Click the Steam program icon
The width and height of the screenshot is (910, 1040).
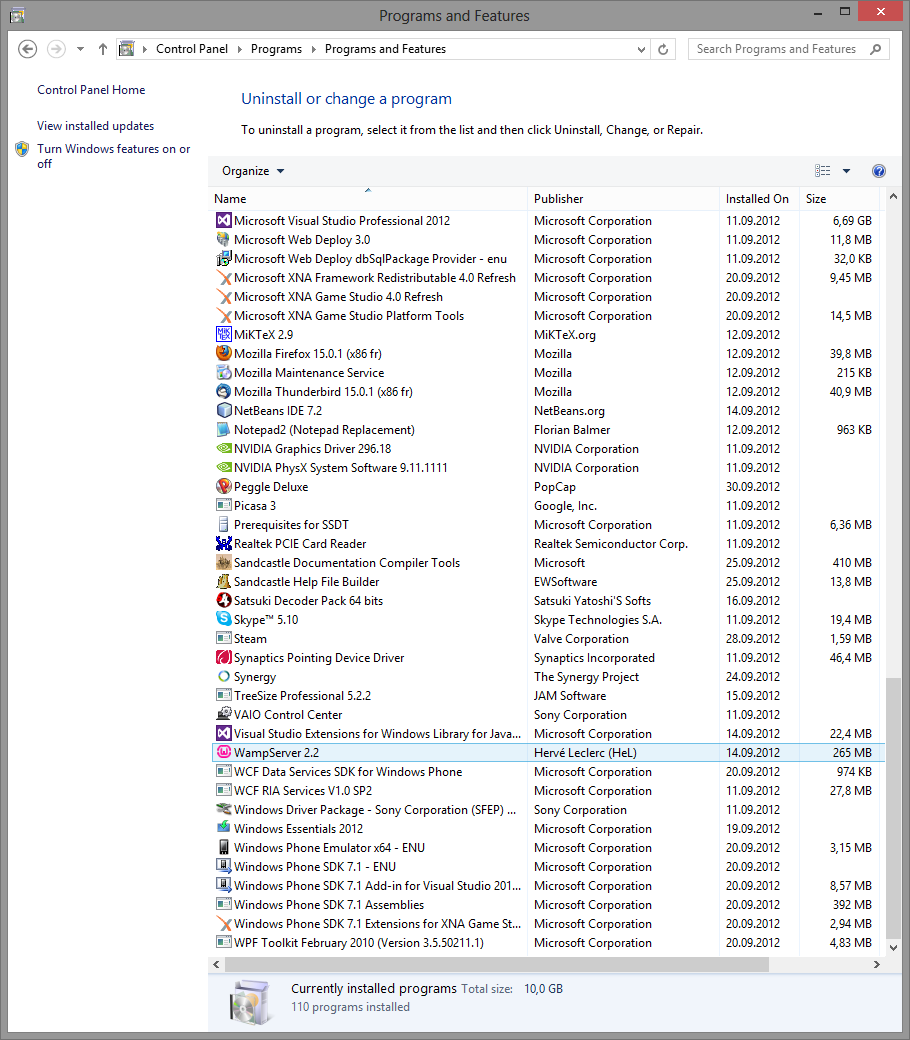point(224,639)
